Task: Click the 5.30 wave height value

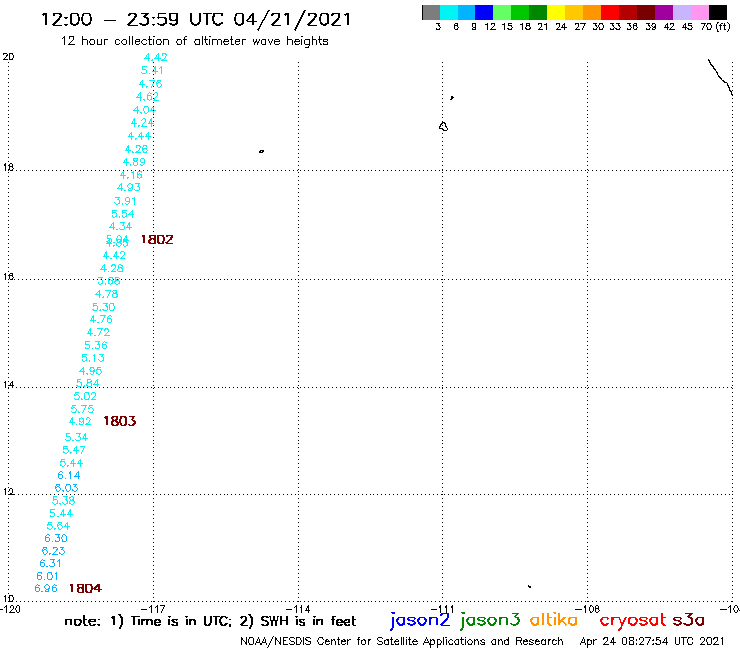Action: tap(103, 307)
